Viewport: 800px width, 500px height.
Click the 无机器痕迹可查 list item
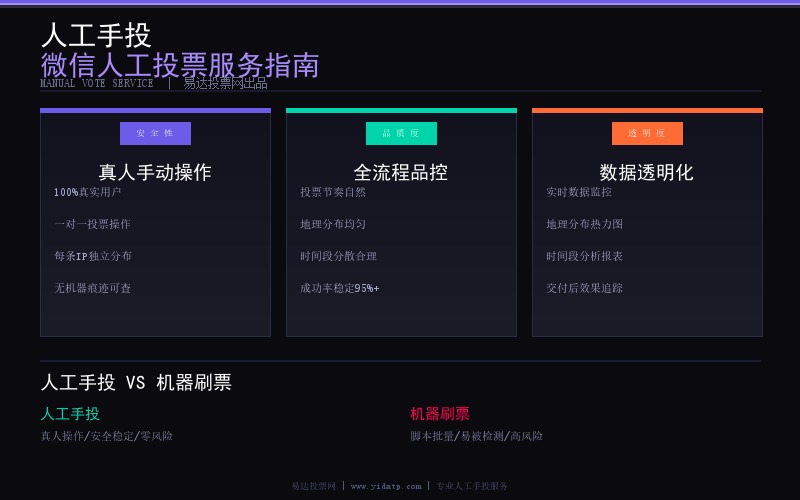[92, 288]
